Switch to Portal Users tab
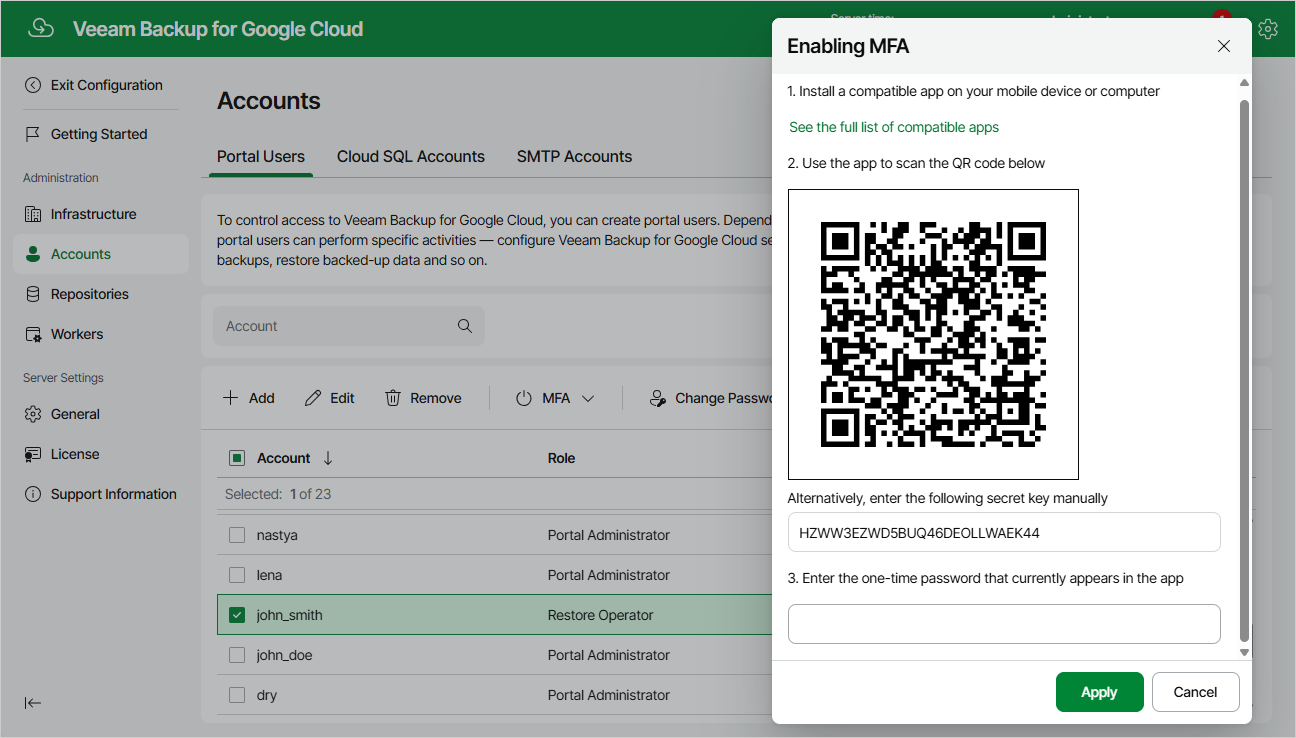Screen dimensions: 1296x738 click(x=261, y=156)
